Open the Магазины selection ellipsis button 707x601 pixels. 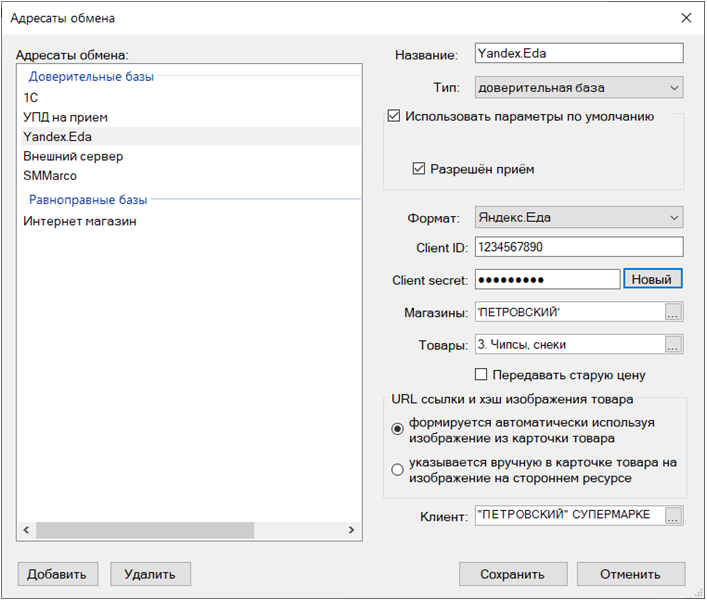coord(673,312)
